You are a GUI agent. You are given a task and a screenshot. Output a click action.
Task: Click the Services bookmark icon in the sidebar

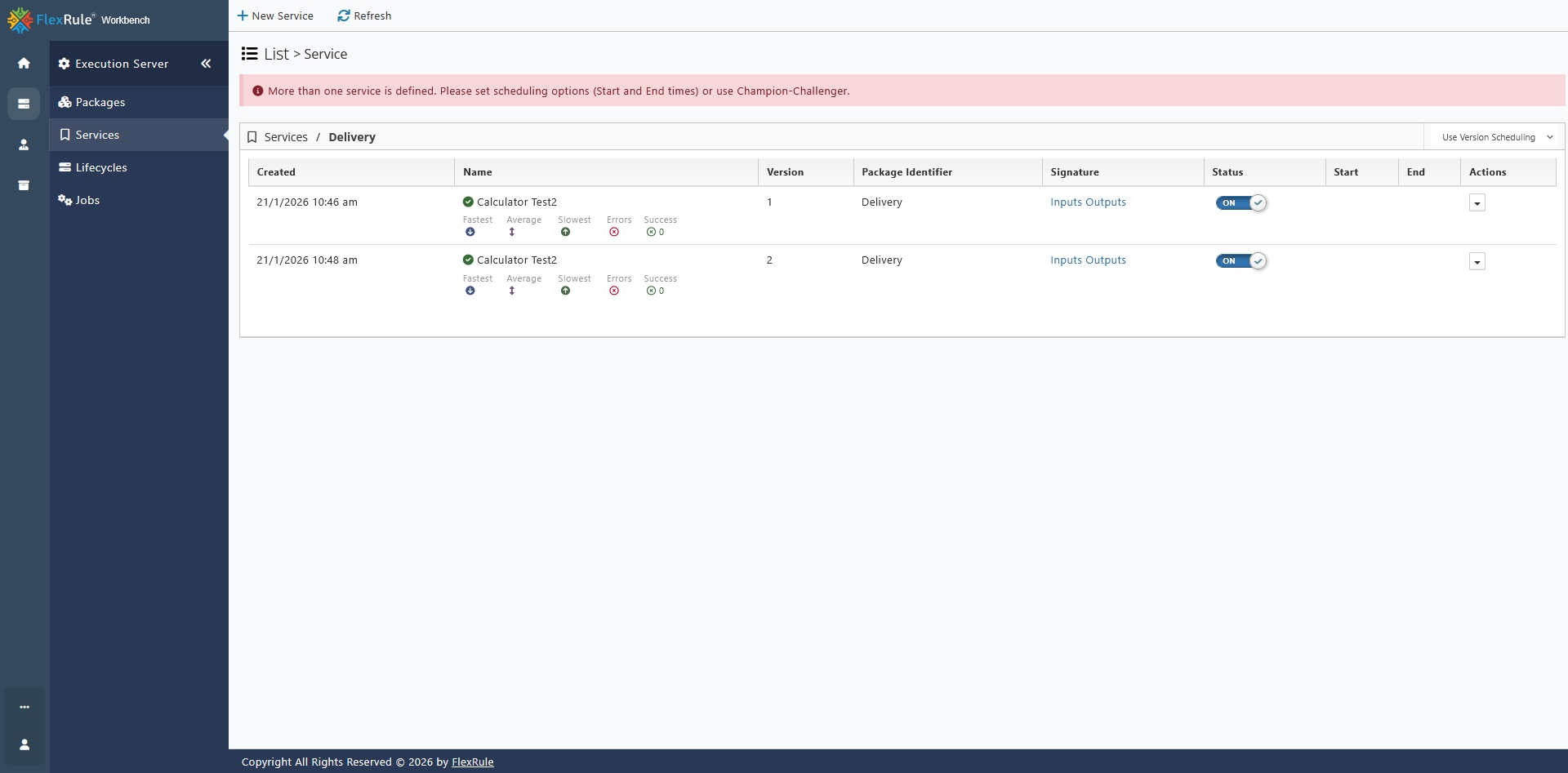pos(65,135)
